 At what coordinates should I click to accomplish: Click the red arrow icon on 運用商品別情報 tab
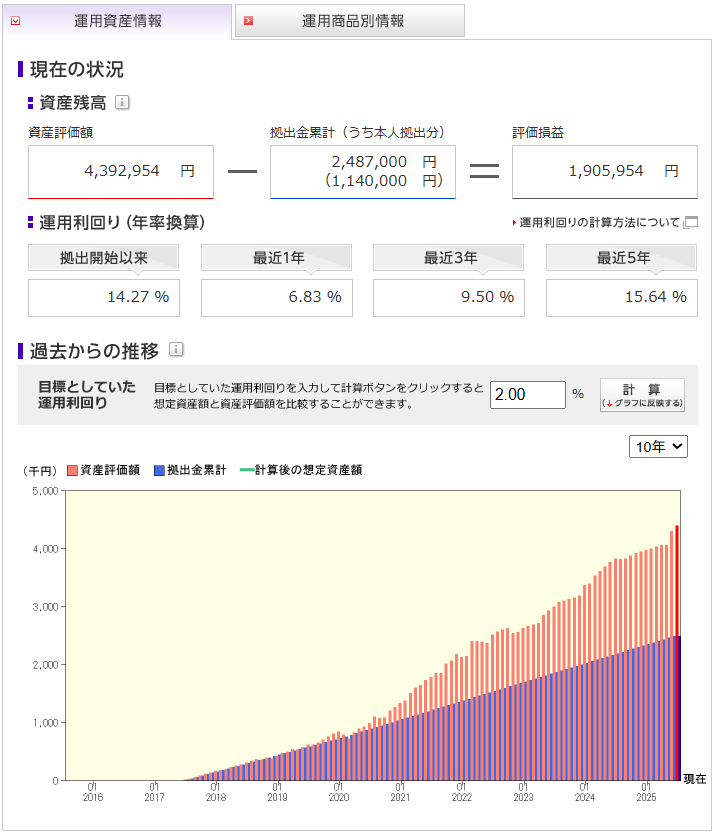(x=248, y=21)
